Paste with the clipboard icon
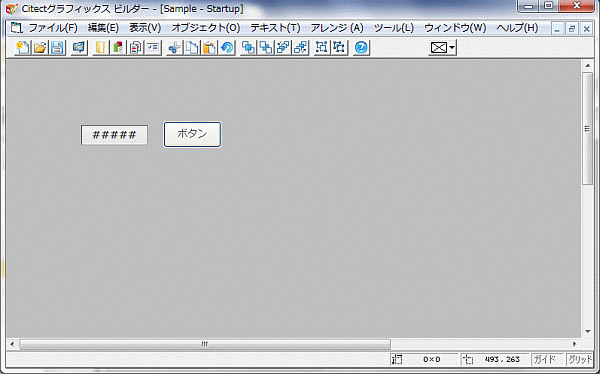Screen dimensions: 600x374 point(209,48)
